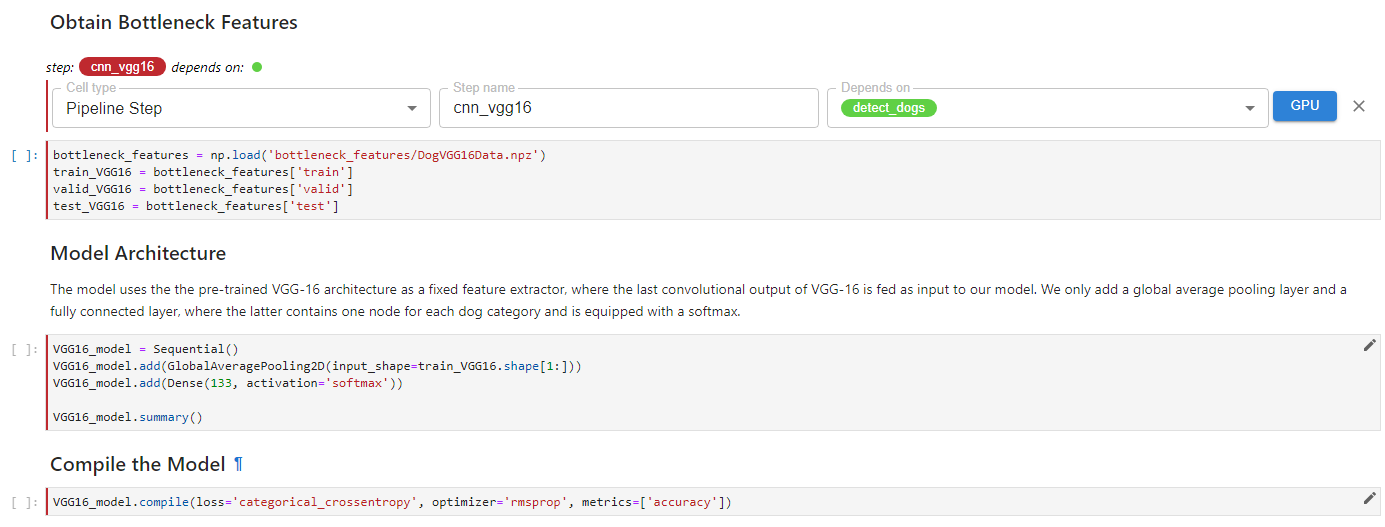The height and width of the screenshot is (527, 1385).
Task: Click the execution prompt of the np.load cell
Action: [x=25, y=156]
